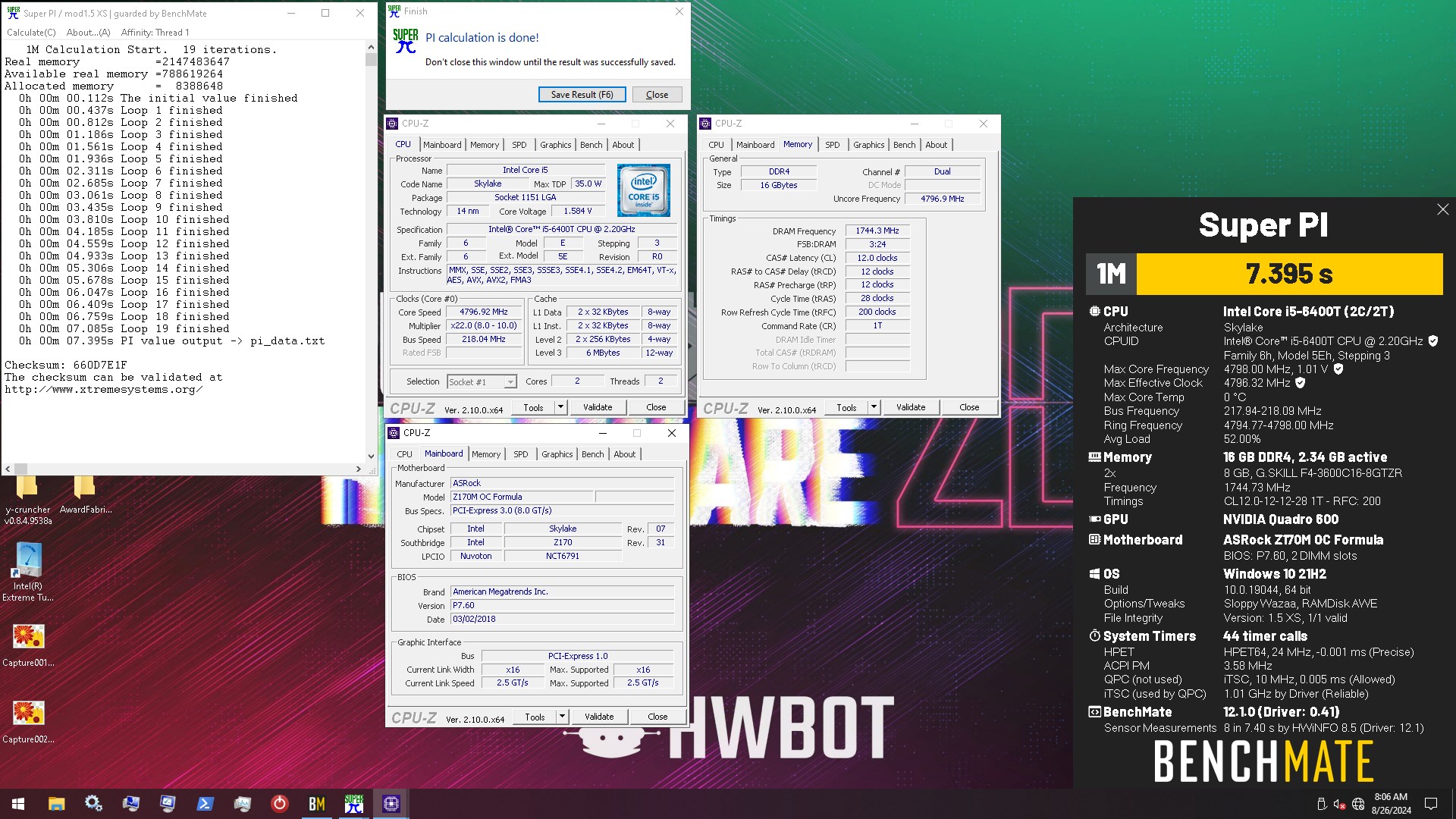Click BIOS Version P7.60 field

click(562, 605)
